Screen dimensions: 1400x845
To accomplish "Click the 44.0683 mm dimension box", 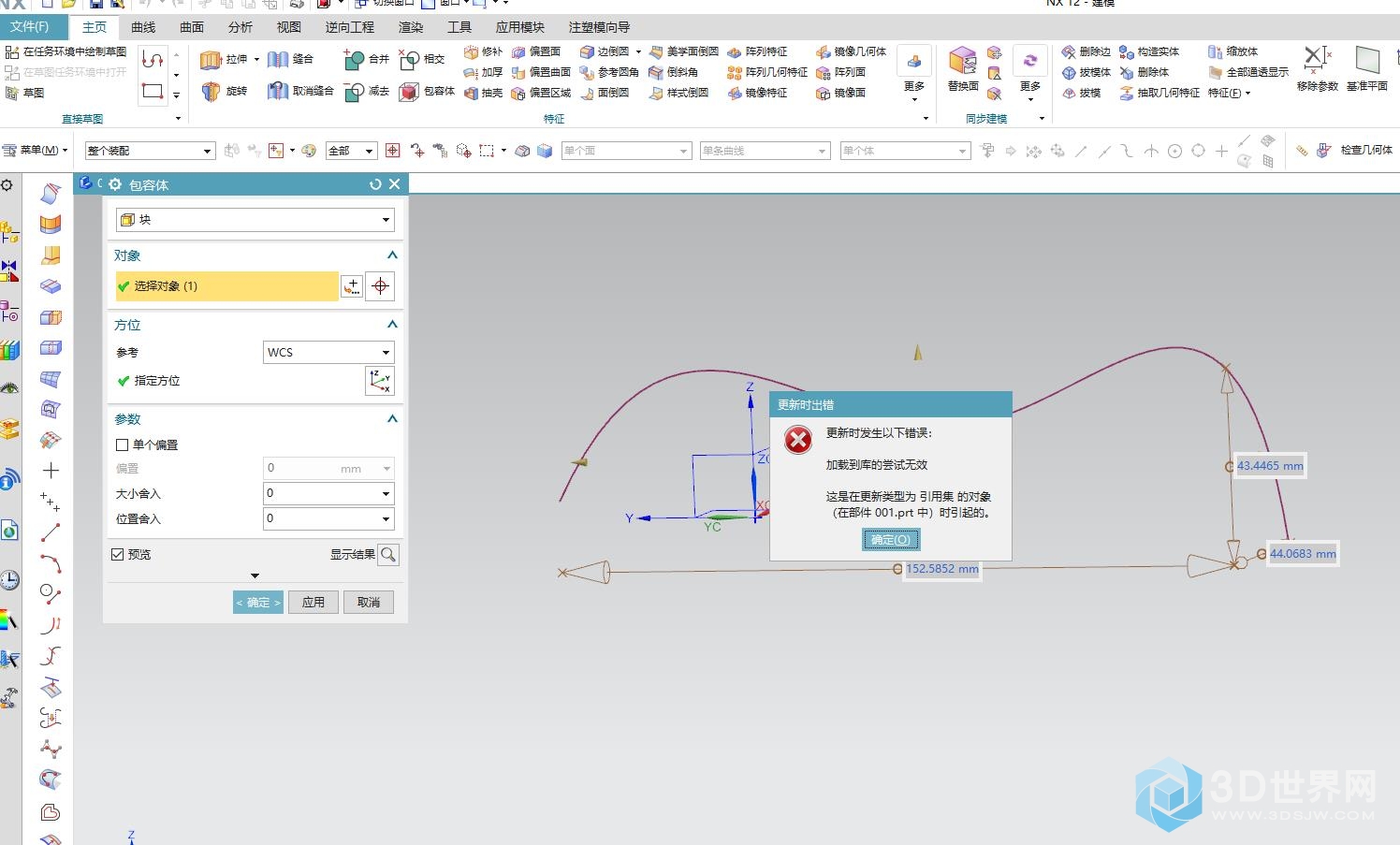I will pos(1303,553).
